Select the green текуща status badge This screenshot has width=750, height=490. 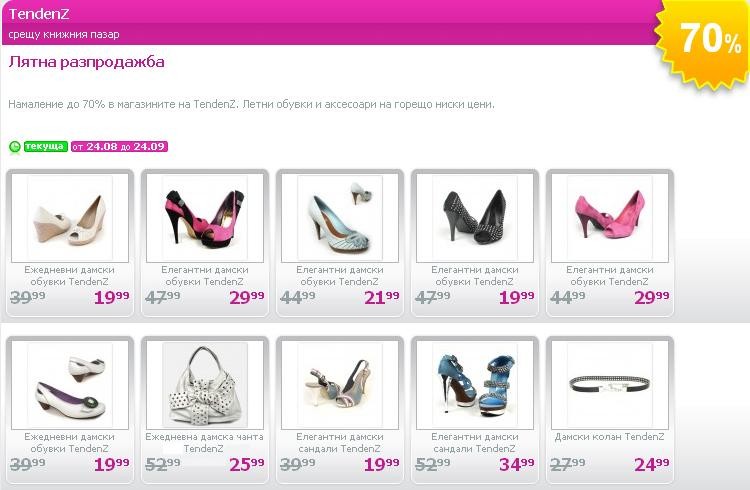45,146
